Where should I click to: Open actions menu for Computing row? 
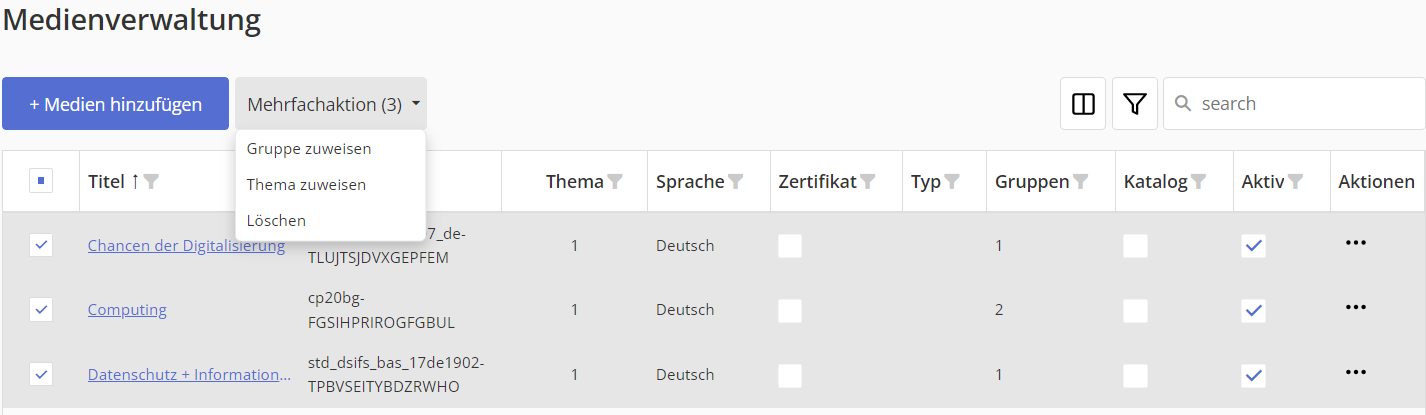point(1356,308)
